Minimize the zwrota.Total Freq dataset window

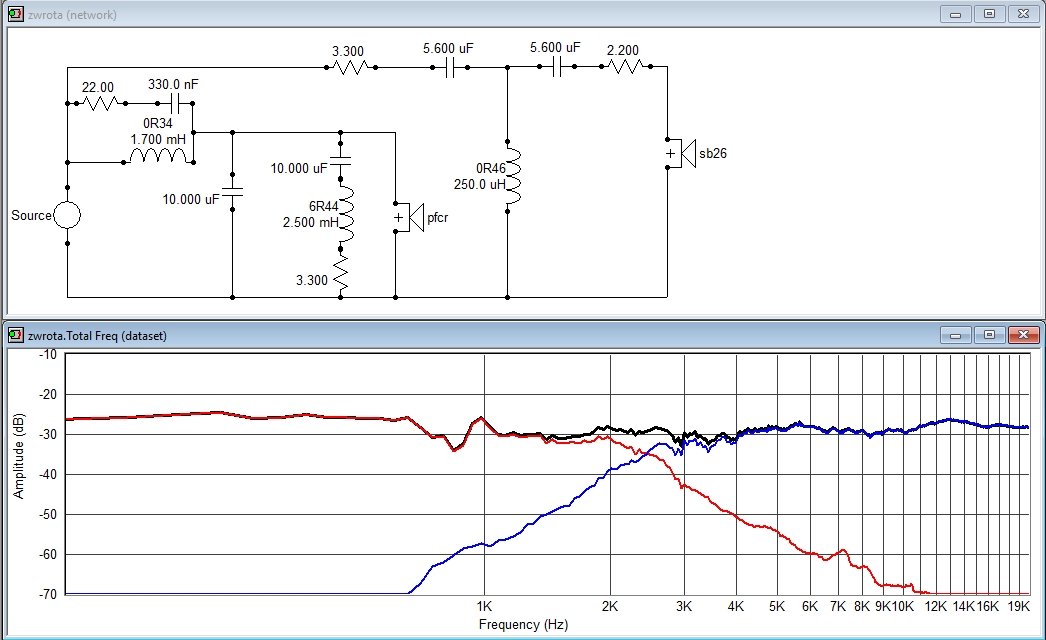click(x=955, y=334)
